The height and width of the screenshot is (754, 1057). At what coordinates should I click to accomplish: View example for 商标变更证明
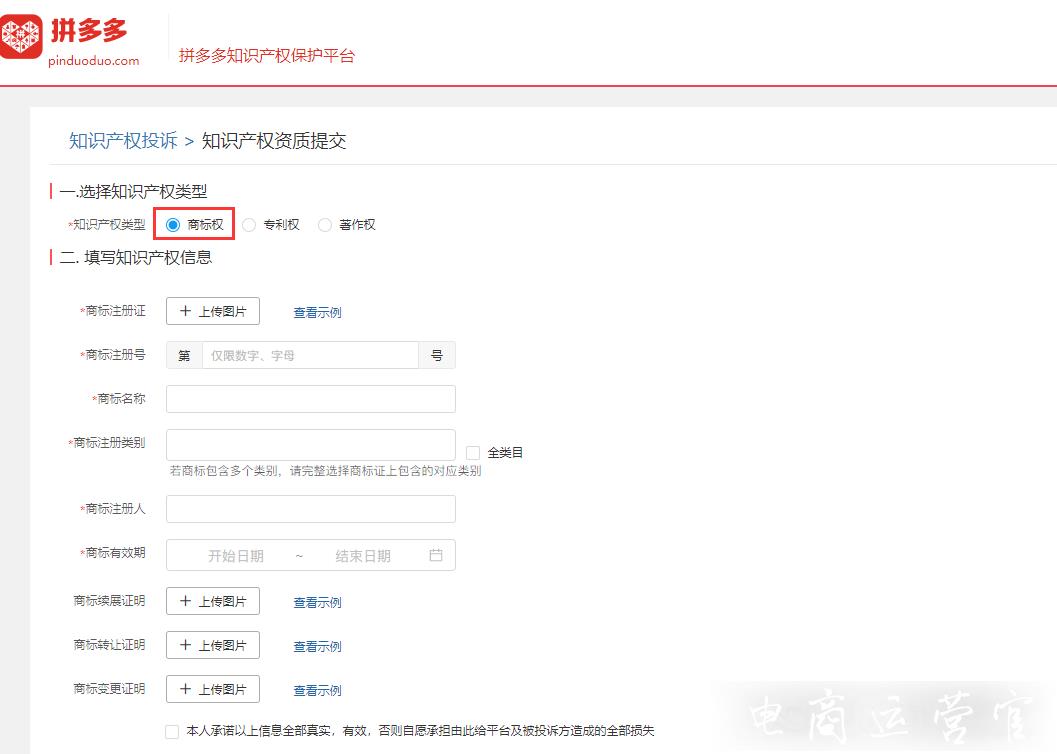317,691
